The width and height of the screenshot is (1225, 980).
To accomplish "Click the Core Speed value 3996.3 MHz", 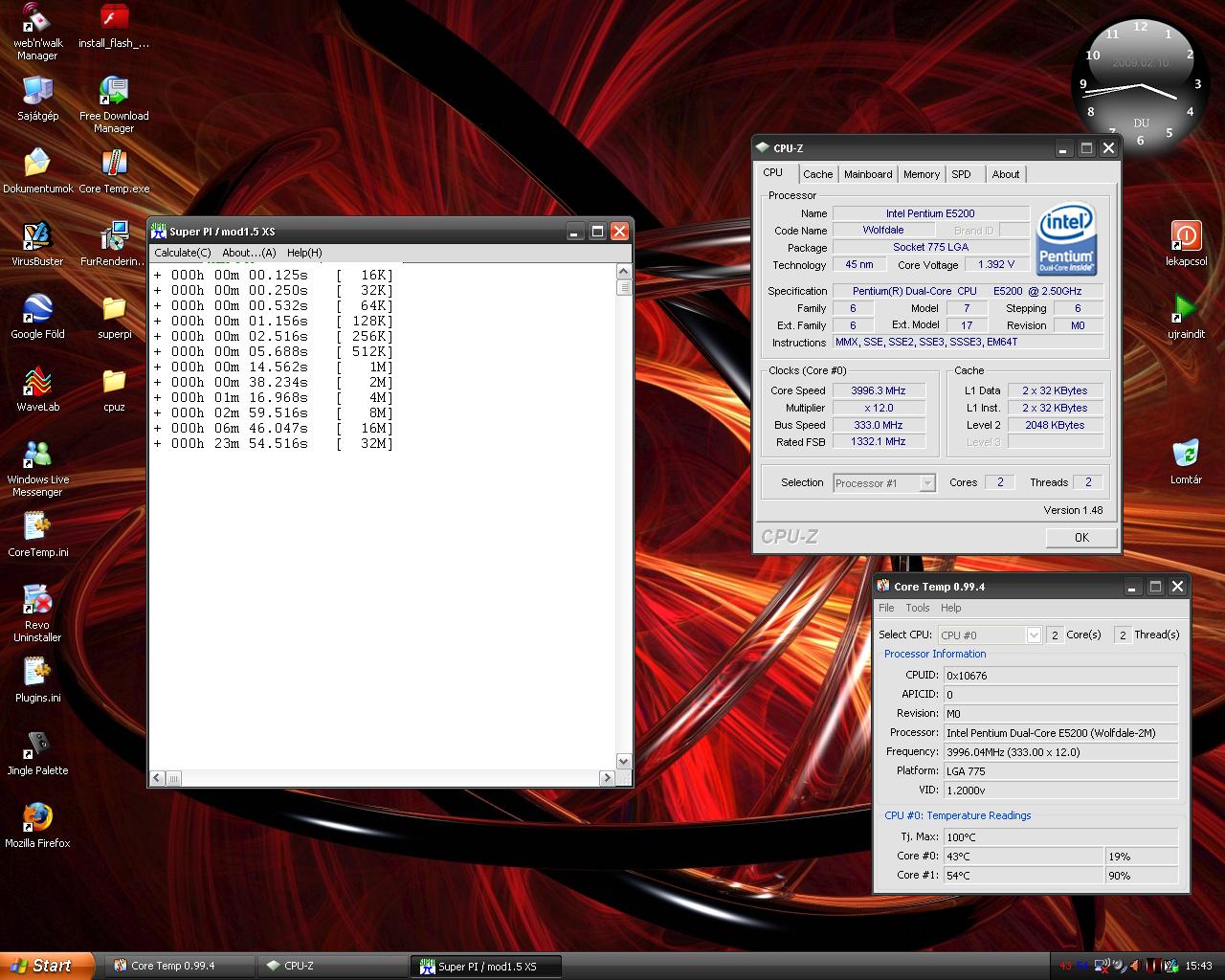I will pos(879,390).
